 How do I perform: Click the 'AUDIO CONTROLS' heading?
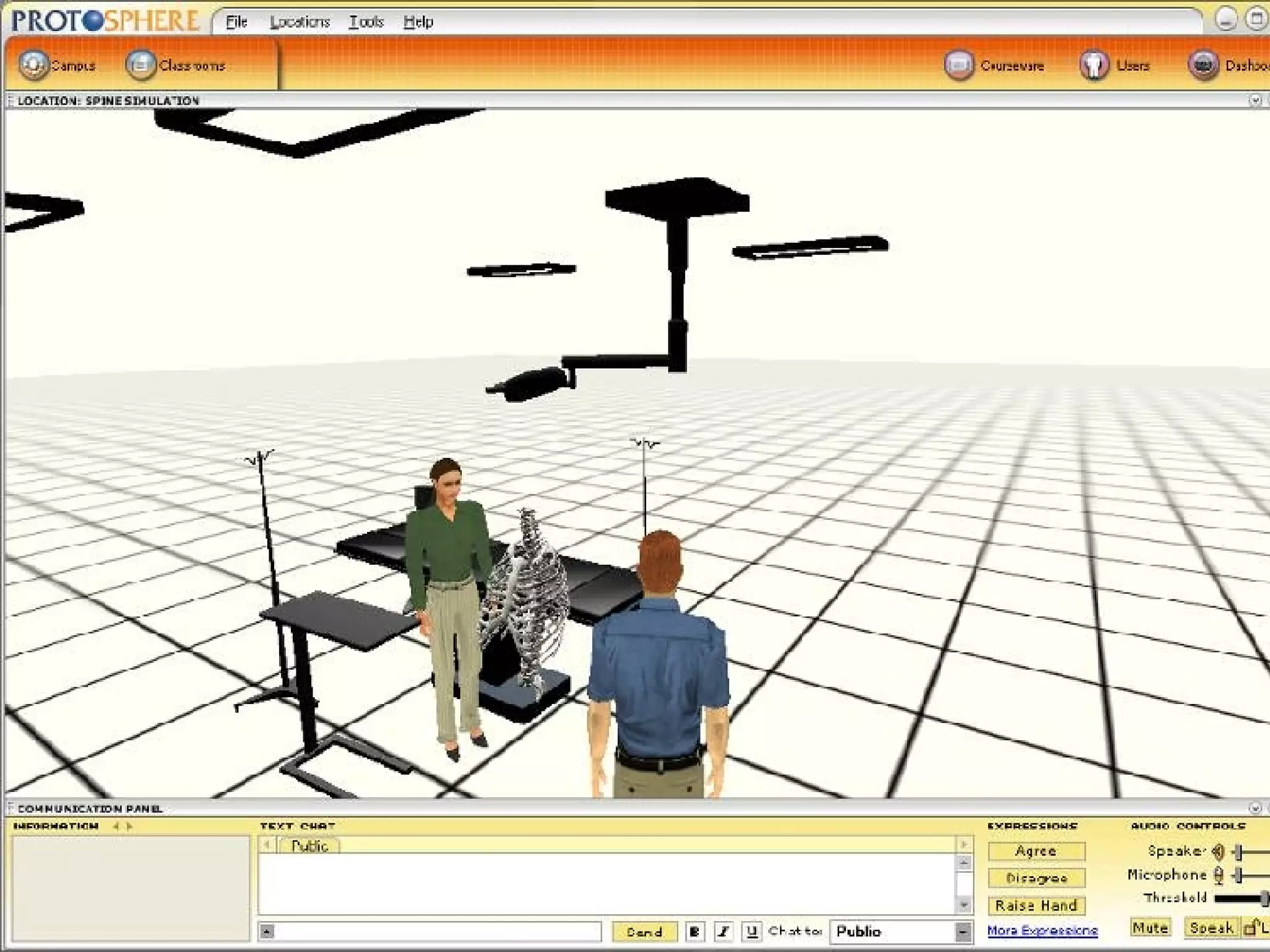pos(1188,826)
